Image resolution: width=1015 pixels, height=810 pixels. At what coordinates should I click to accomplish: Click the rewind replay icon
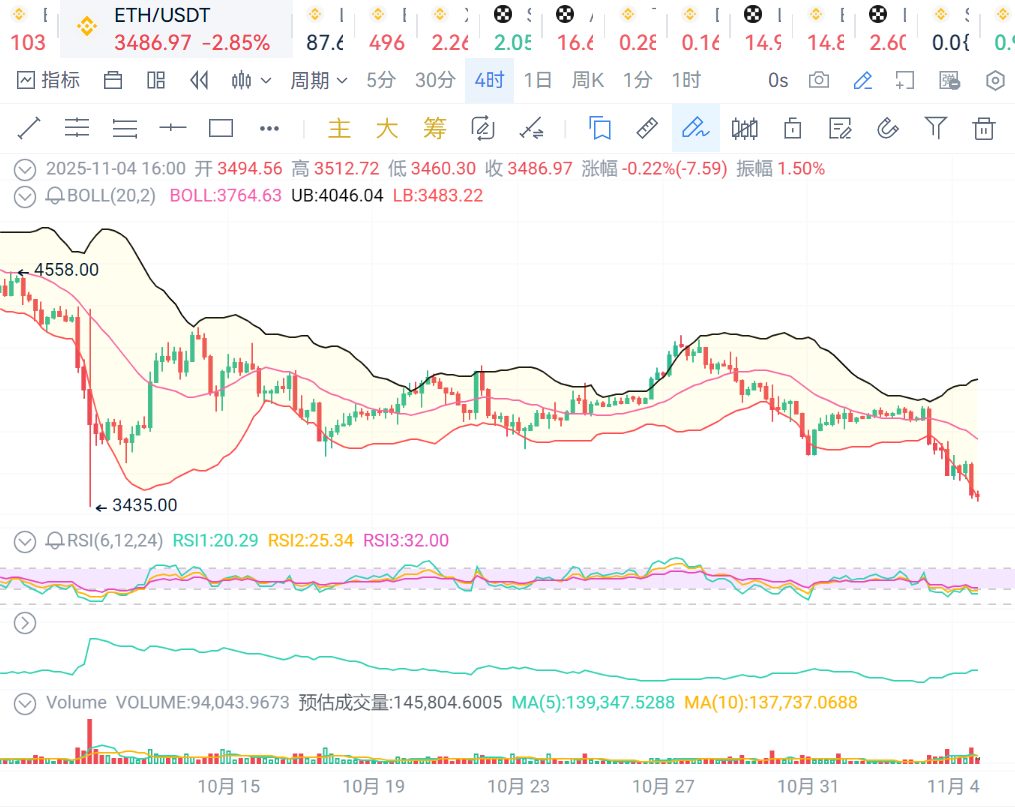[x=199, y=80]
